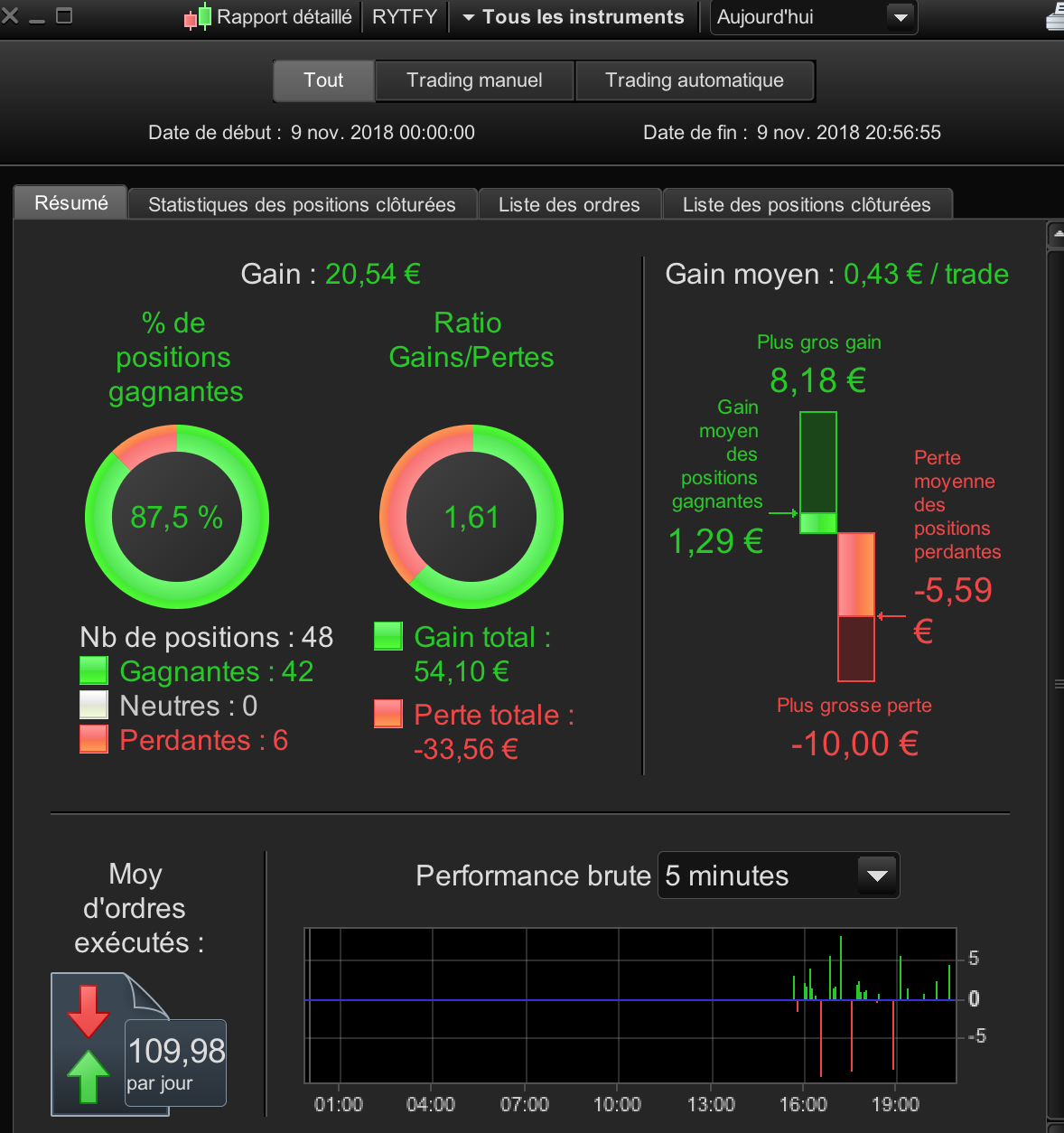
Task: Switch to Trading automatique filter
Action: [x=695, y=80]
